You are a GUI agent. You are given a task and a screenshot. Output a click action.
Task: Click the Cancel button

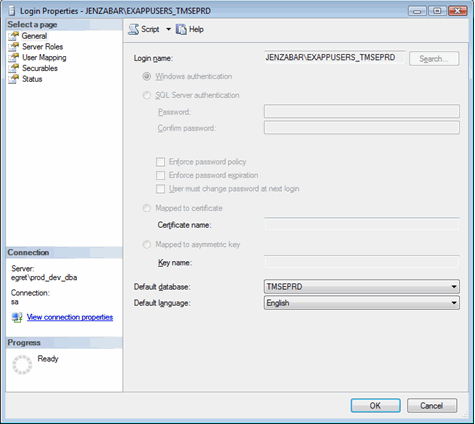pyautogui.click(x=432, y=406)
